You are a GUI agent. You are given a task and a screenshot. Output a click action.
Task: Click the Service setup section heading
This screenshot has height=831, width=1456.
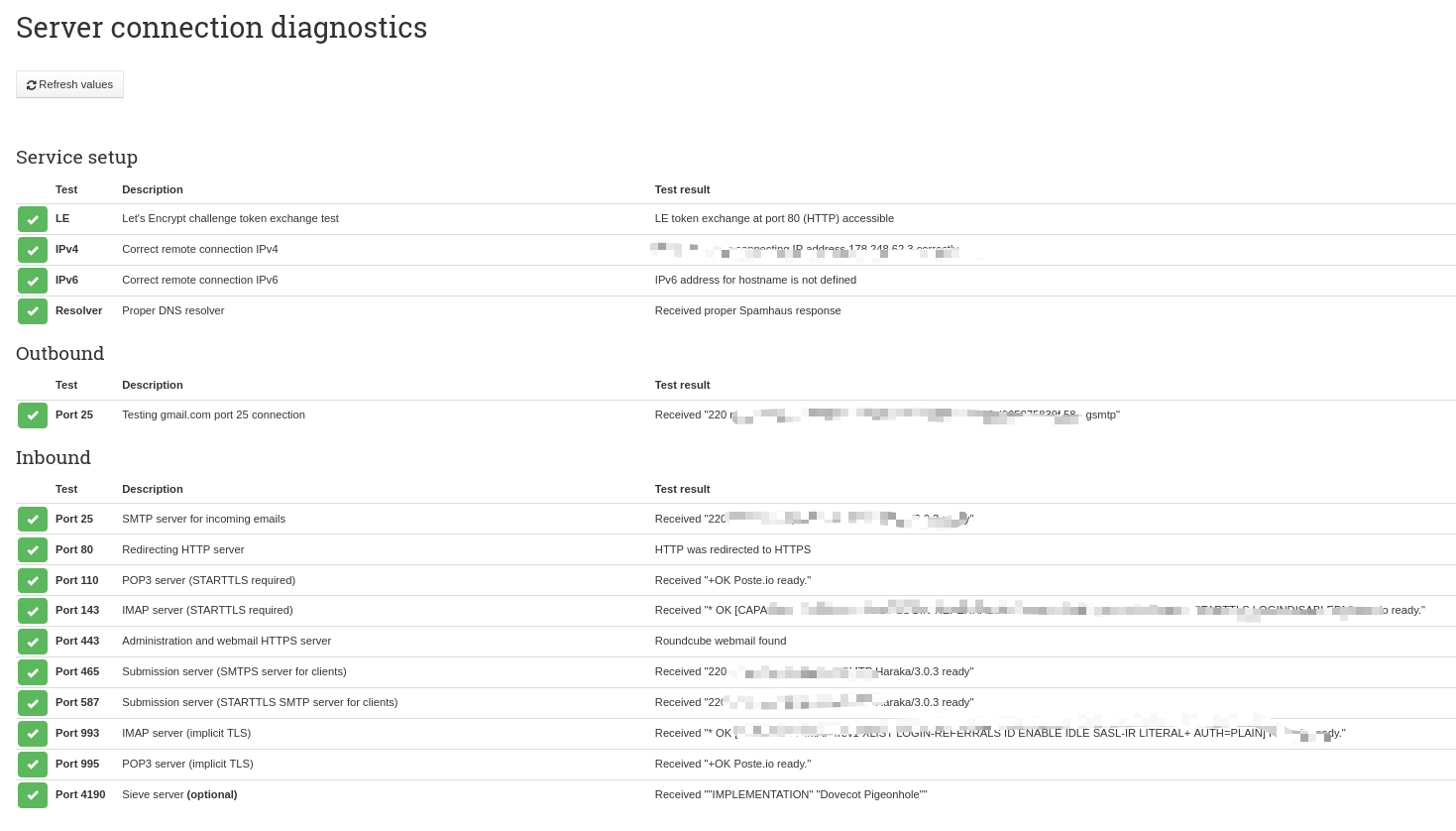76,158
